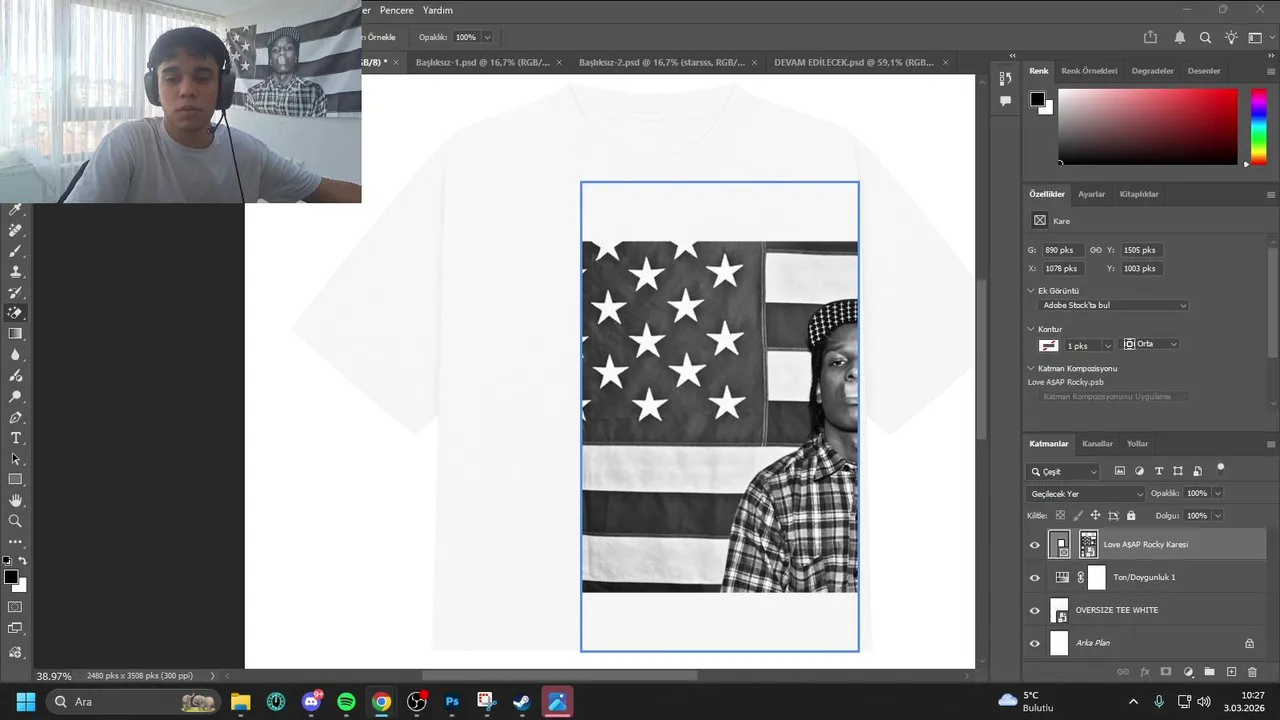
Task: Select the Clone Stamp tool
Action: pyautogui.click(x=15, y=272)
